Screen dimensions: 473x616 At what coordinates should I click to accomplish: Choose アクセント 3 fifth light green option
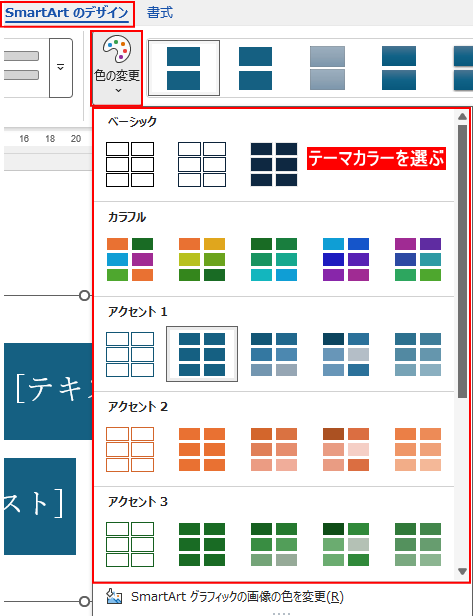click(418, 544)
